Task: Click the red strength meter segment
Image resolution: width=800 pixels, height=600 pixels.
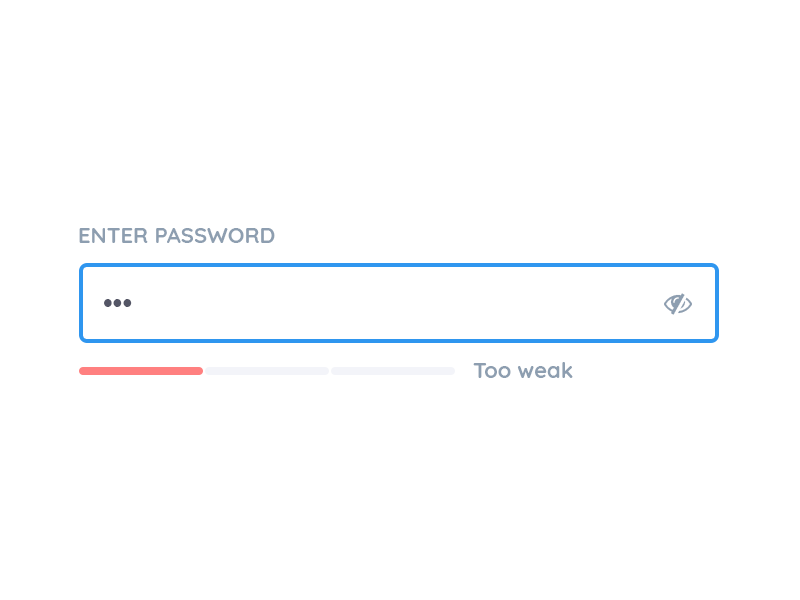Action: coord(141,371)
